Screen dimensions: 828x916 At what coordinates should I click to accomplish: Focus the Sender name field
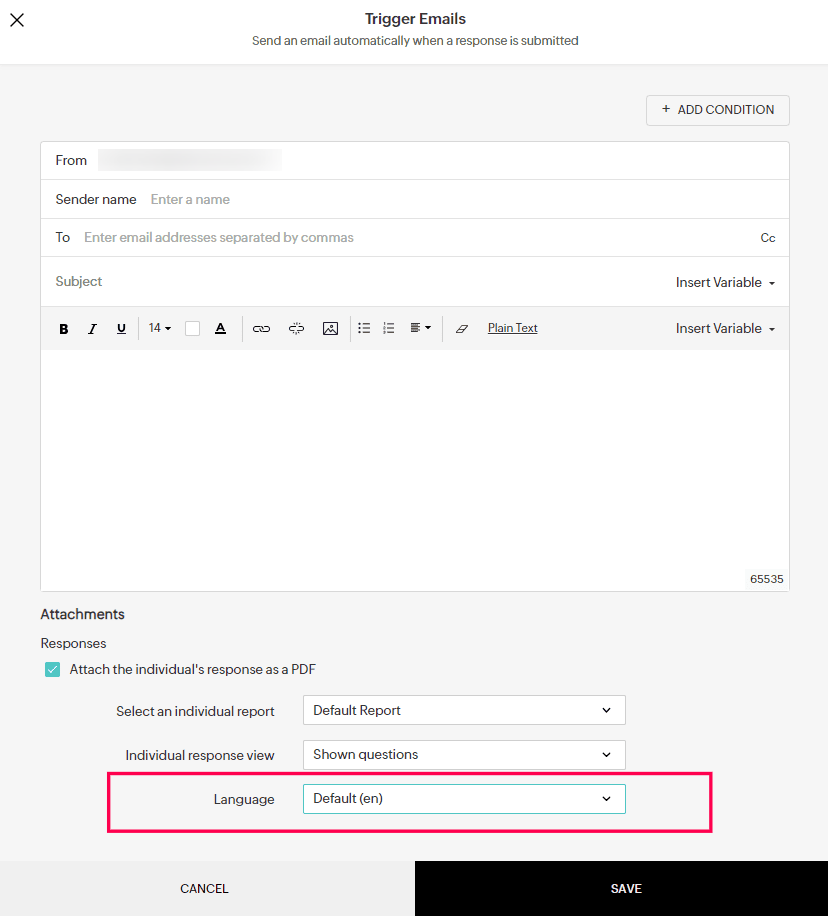pos(415,199)
